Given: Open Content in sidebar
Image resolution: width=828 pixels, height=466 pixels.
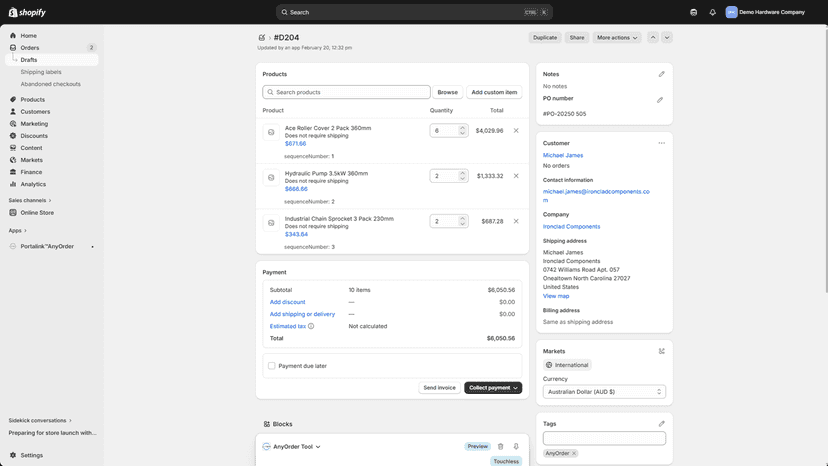Looking at the screenshot, I should [31, 148].
